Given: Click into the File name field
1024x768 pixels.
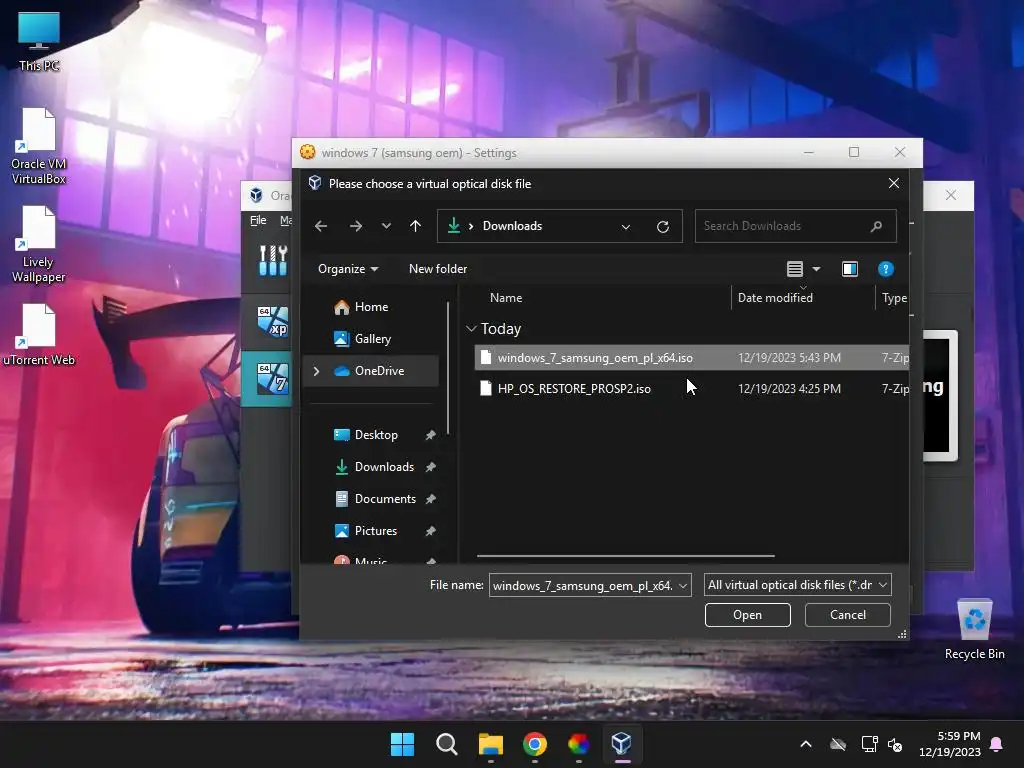Looking at the screenshot, I should click(x=583, y=585).
